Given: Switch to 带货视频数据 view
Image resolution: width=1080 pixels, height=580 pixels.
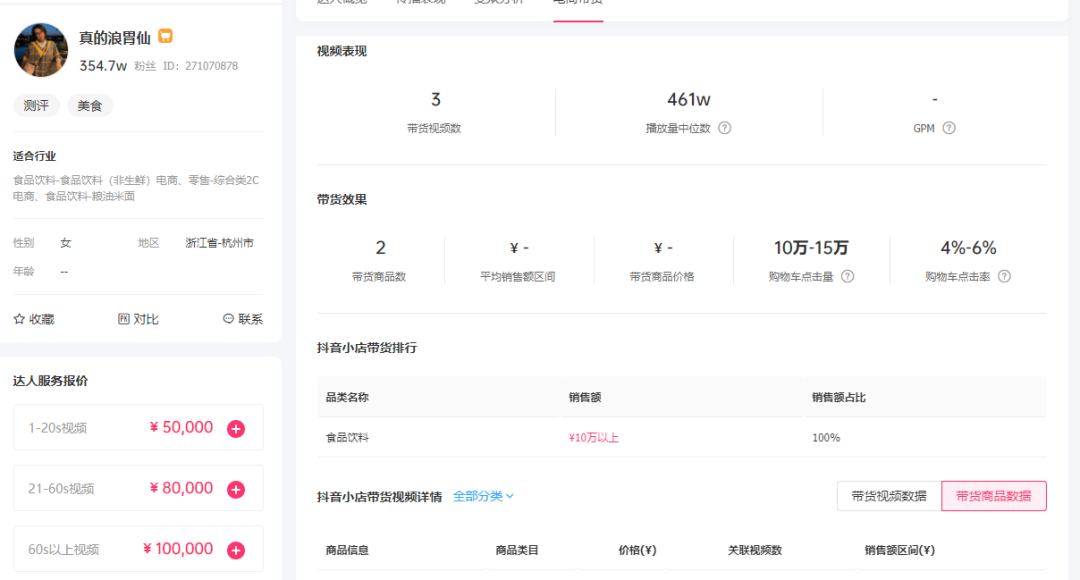Looking at the screenshot, I should pyautogui.click(x=889, y=496).
